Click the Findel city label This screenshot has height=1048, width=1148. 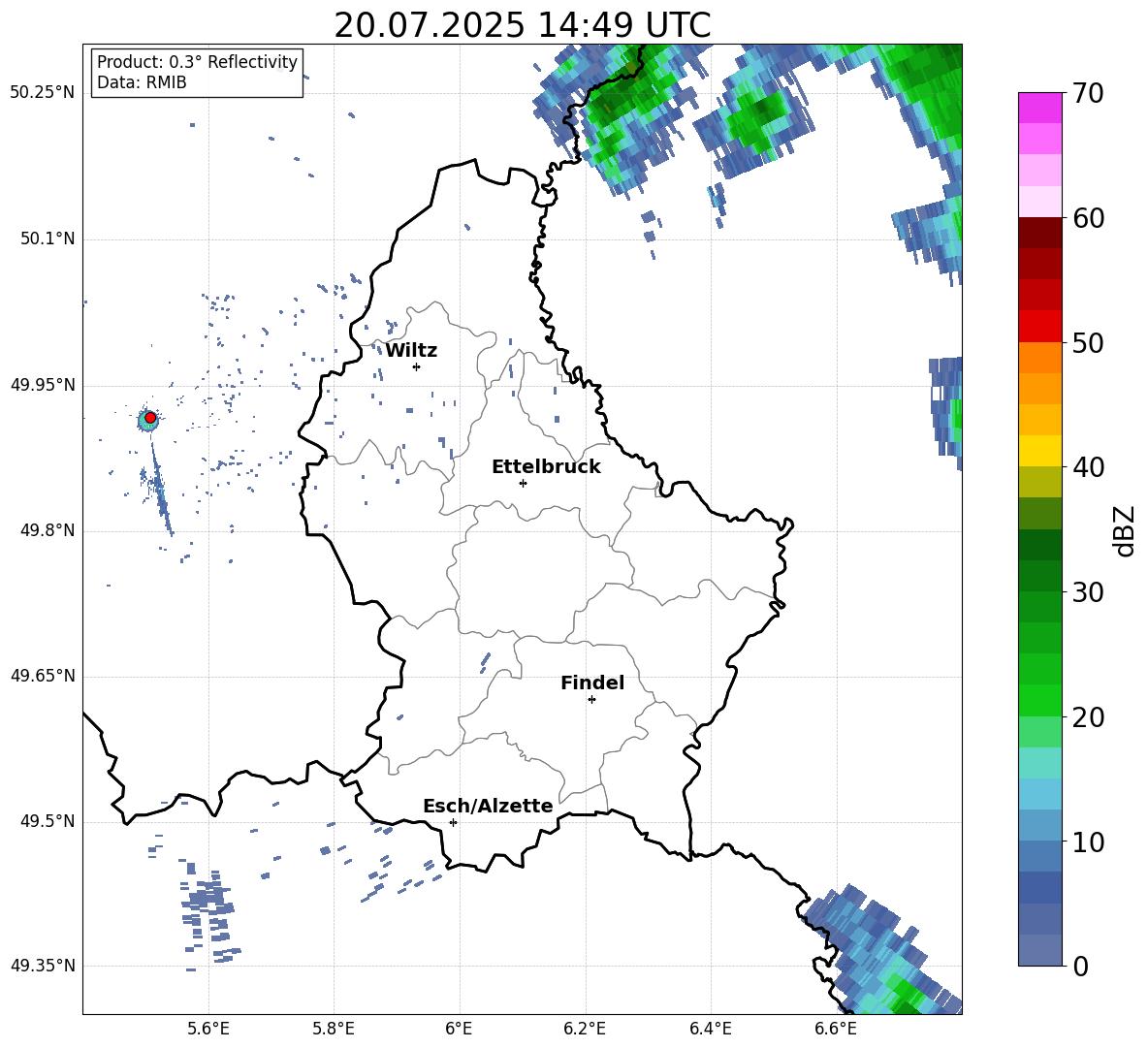click(x=592, y=683)
